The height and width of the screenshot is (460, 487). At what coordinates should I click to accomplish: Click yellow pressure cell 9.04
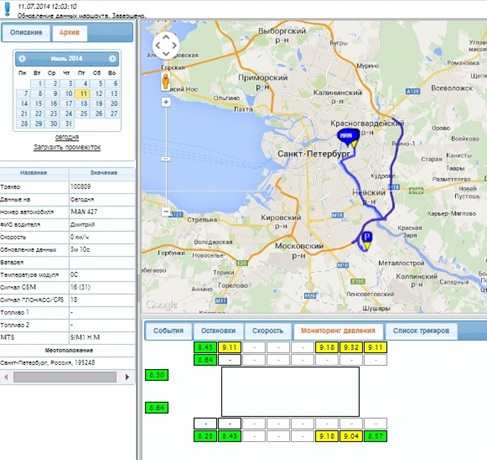pos(351,436)
